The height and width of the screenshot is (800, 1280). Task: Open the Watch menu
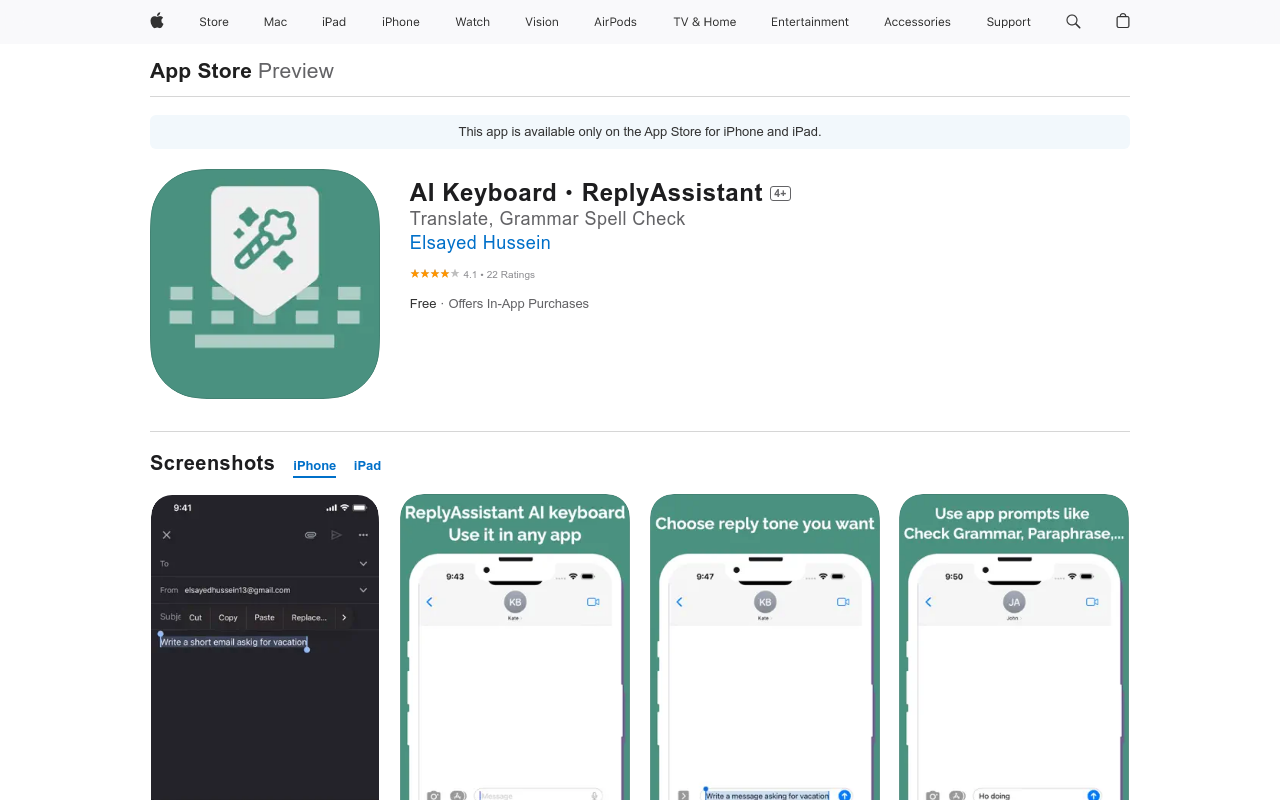pos(472,22)
